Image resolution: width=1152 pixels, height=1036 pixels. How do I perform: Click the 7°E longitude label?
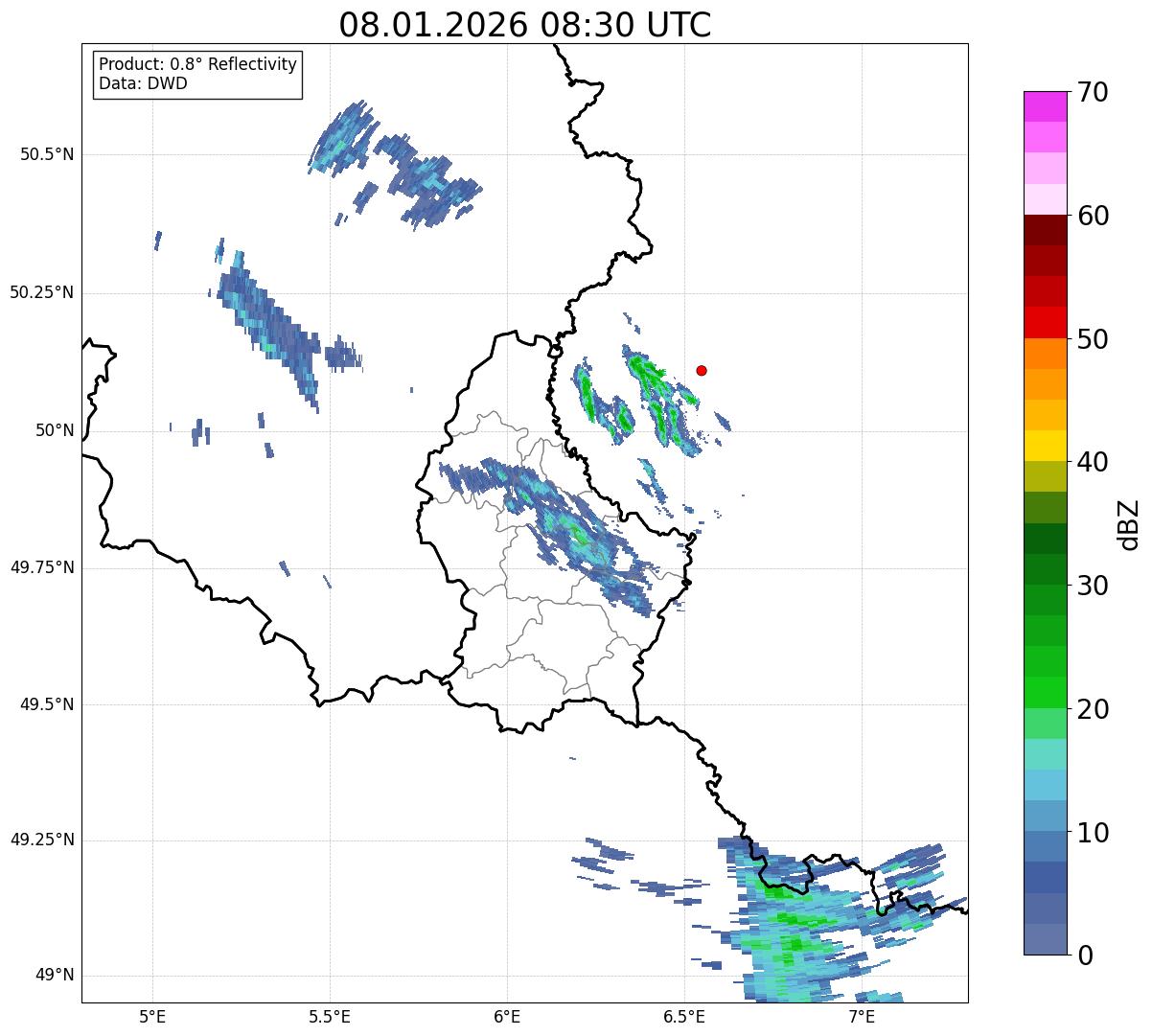pos(862,1017)
